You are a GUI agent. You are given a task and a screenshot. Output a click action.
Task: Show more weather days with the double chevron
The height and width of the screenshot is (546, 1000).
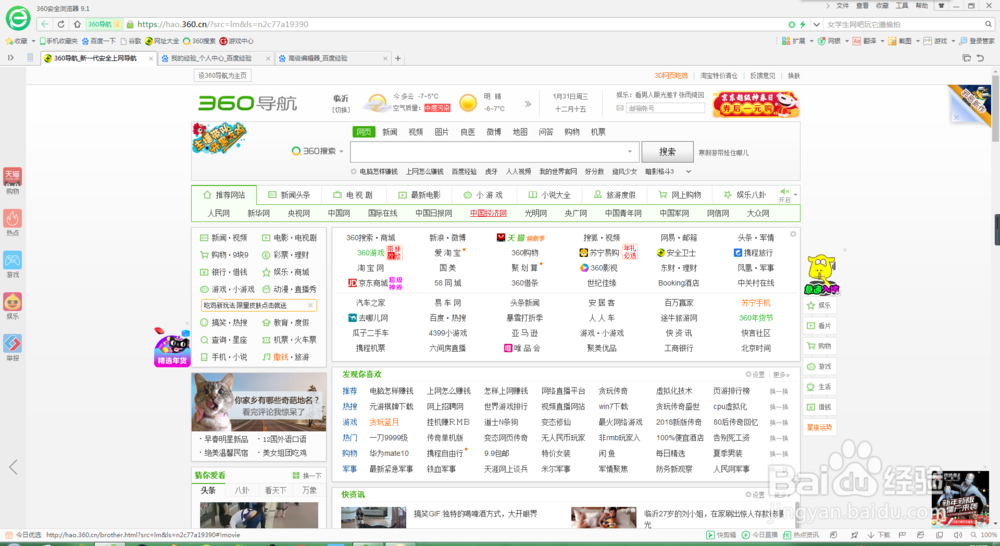point(528,103)
